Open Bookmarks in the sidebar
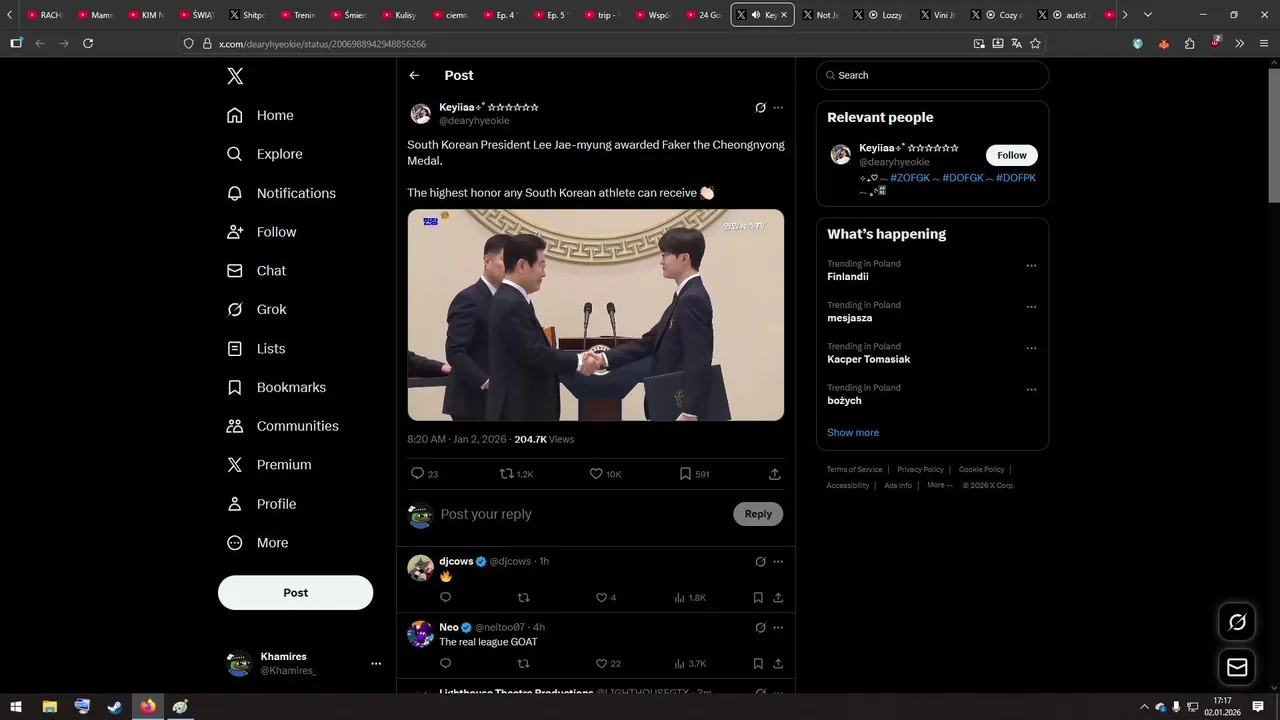This screenshot has width=1280, height=720. coord(277,387)
